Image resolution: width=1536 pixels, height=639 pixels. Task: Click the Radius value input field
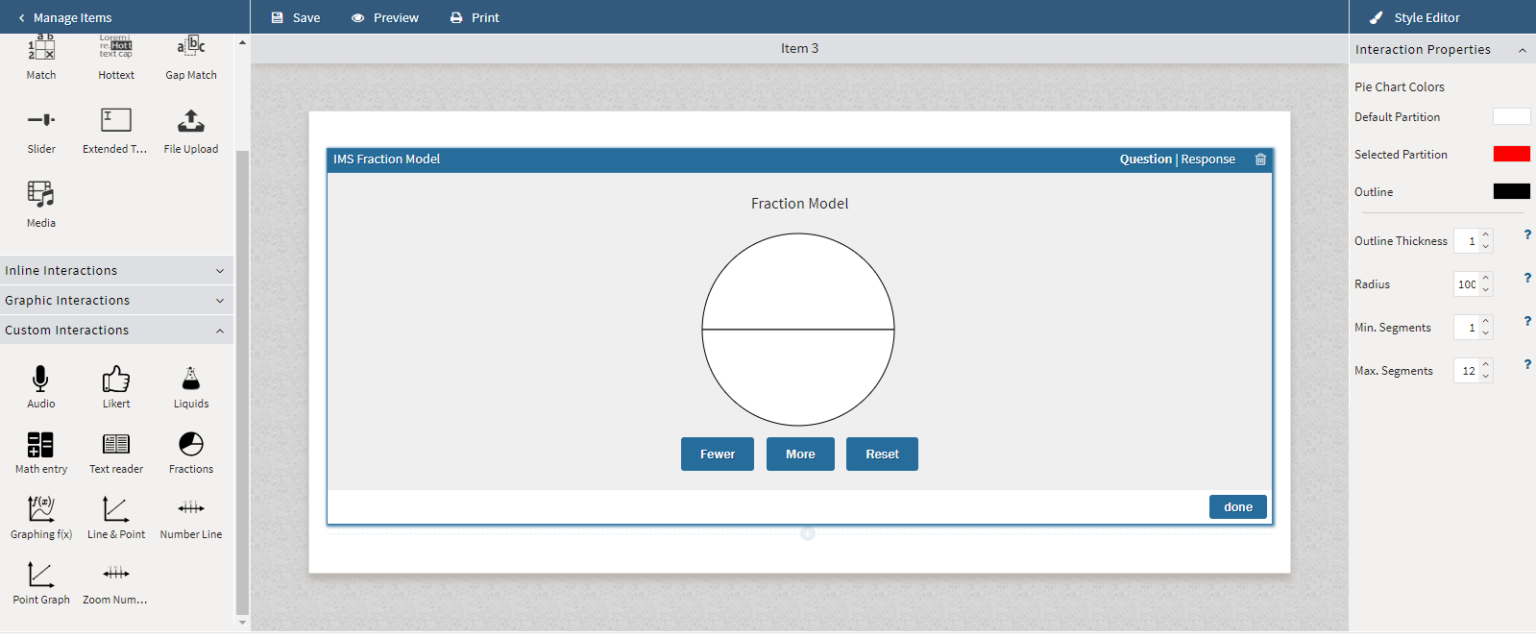pos(1466,285)
